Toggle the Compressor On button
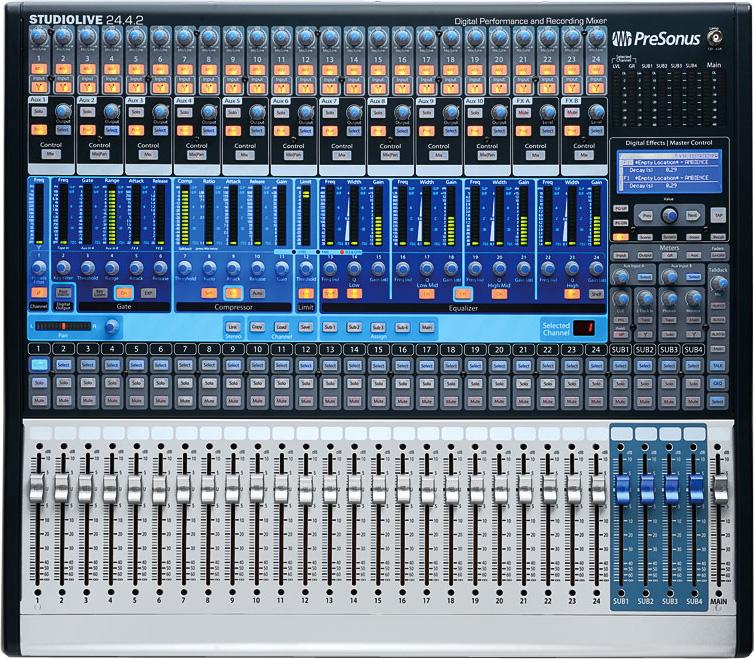The width and height of the screenshot is (754, 659). (x=233, y=292)
